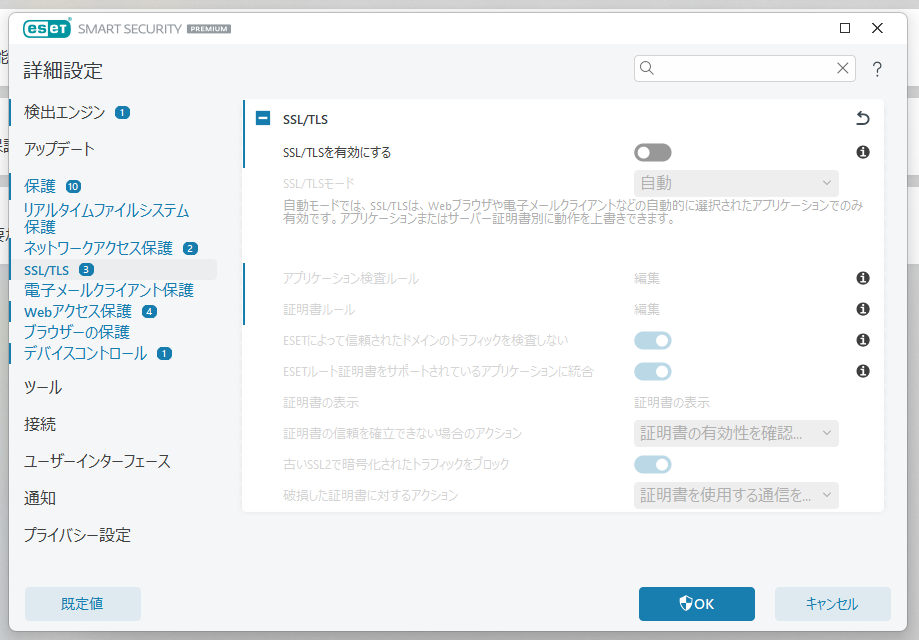This screenshot has width=919, height=640.
Task: Open 証明書の信頼を確立できない場合のアクション dropdown
Action: click(x=736, y=434)
